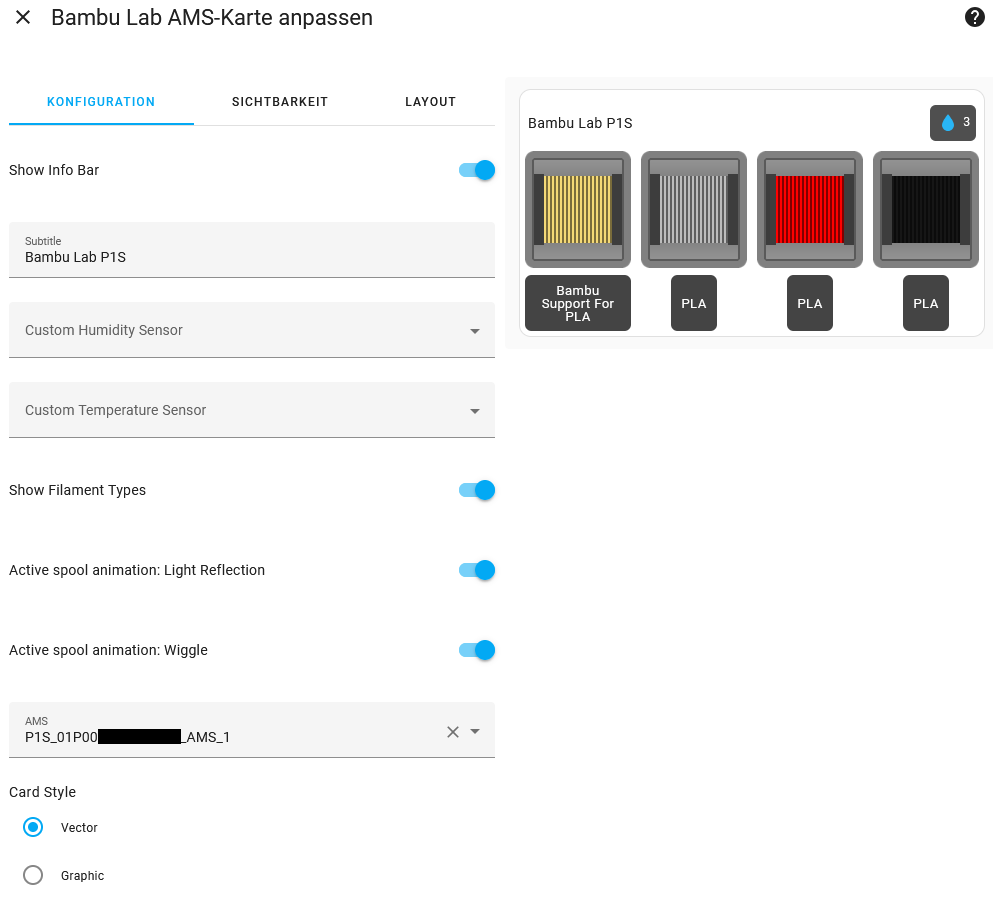This screenshot has width=993, height=898.
Task: Click the Bambu Lab P1S card title
Action: (580, 123)
